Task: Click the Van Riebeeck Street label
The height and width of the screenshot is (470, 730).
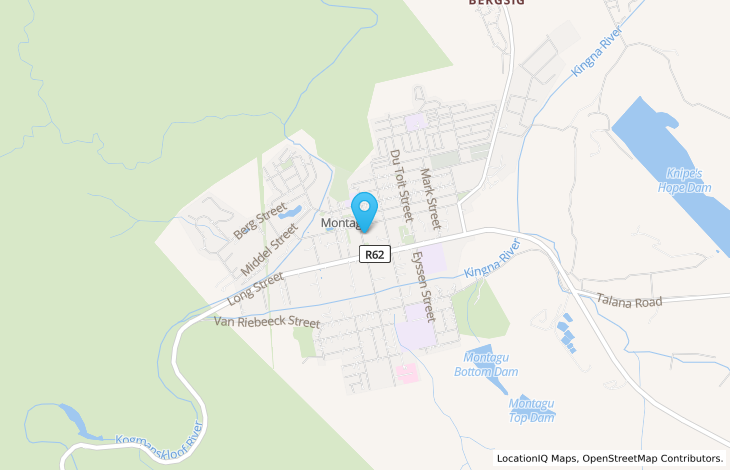Action: 267,322
